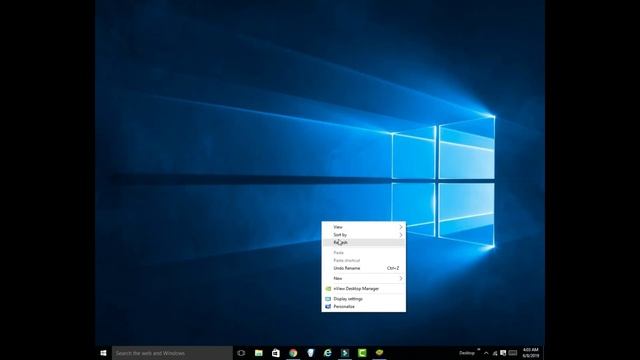The image size is (640, 360).
Task: Open the taskbar clock and date
Action: 531,353
